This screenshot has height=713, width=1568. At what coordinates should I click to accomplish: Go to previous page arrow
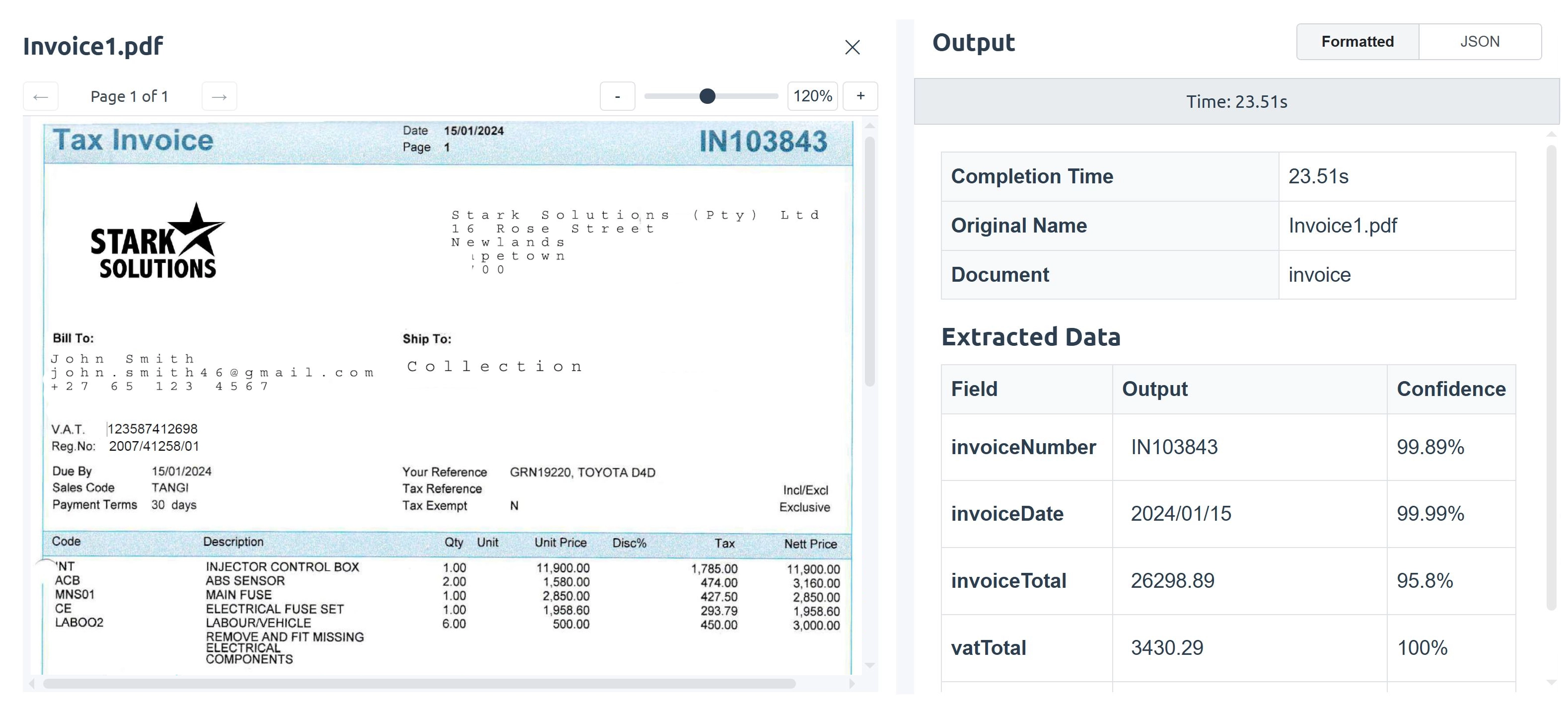point(41,96)
